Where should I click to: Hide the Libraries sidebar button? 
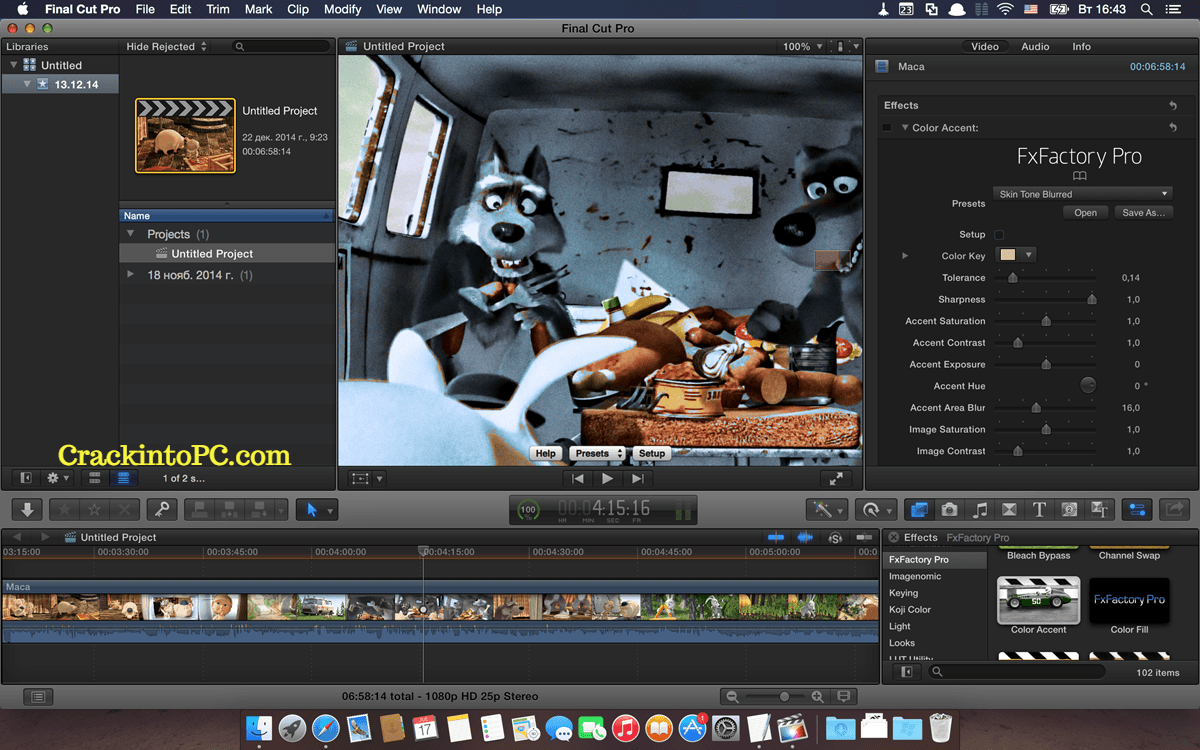click(x=26, y=478)
